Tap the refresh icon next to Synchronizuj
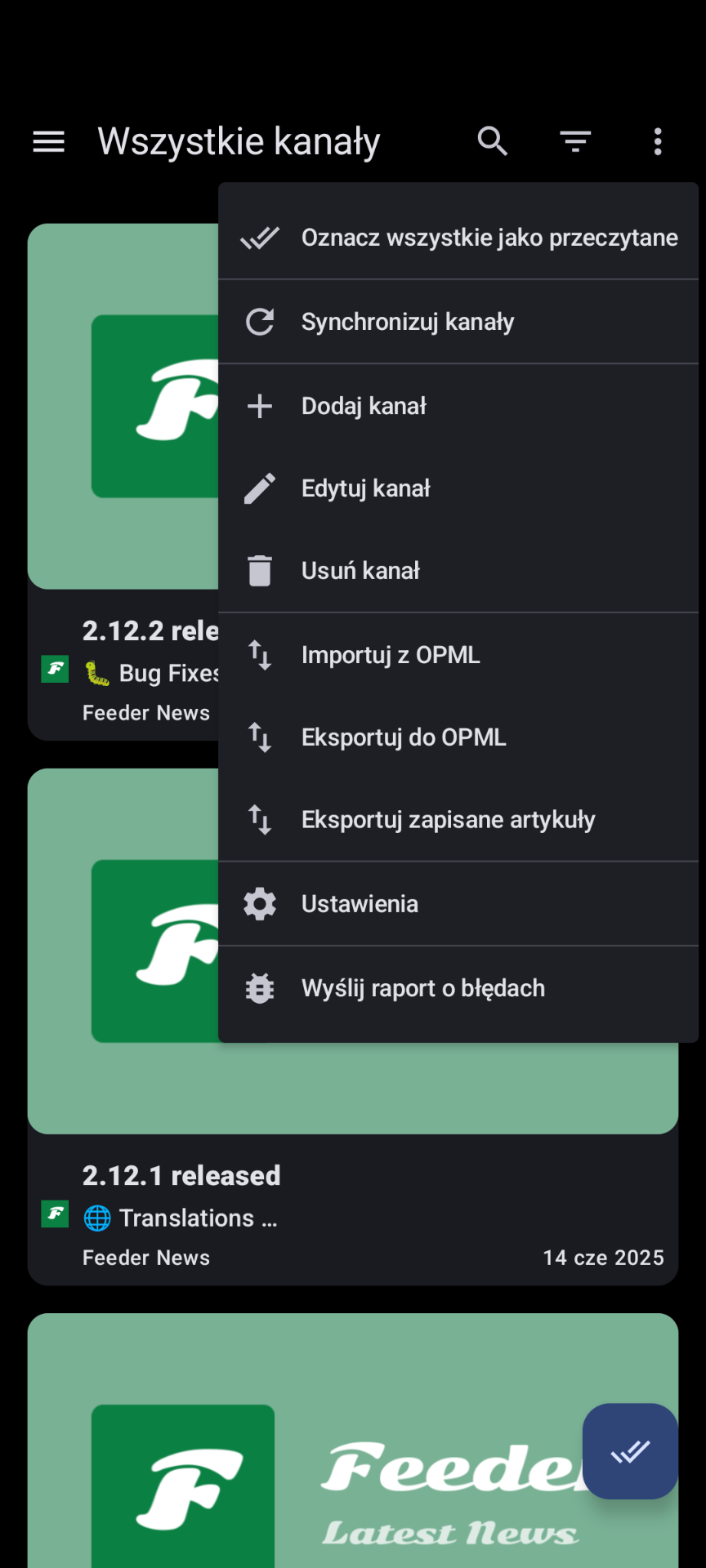The height and width of the screenshot is (1568, 706). 260,322
